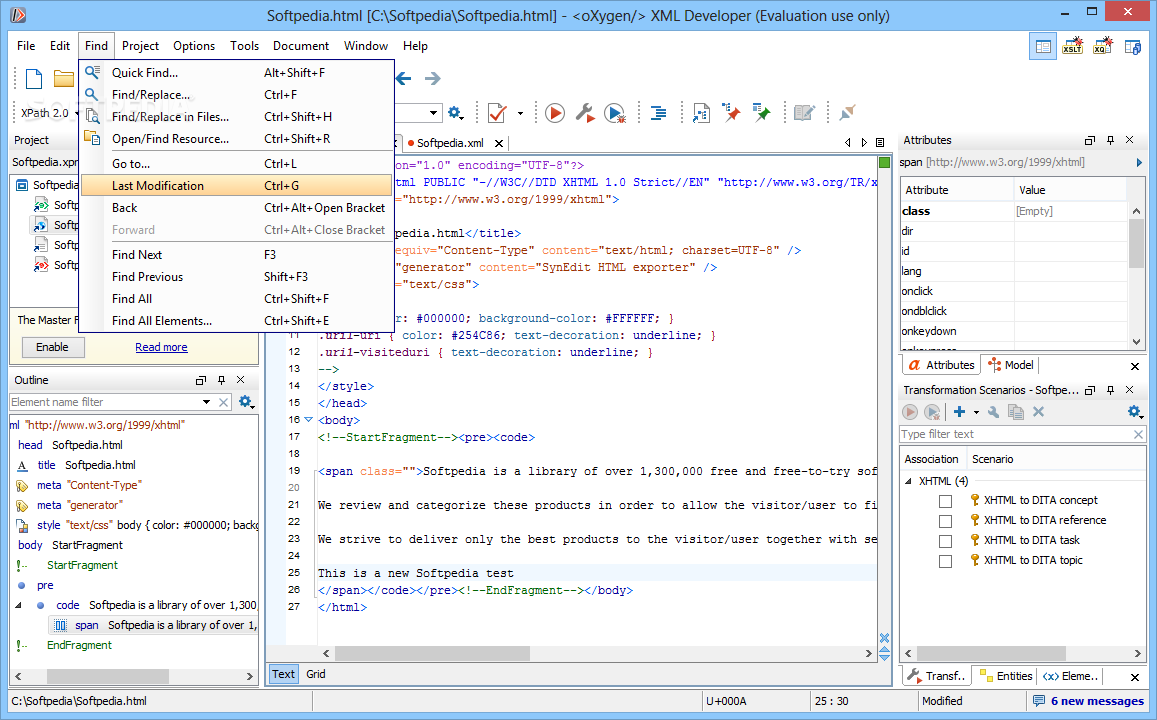Switch to the XSLT debugger perspective
The height and width of the screenshot is (720, 1157).
pyautogui.click(x=1072, y=46)
